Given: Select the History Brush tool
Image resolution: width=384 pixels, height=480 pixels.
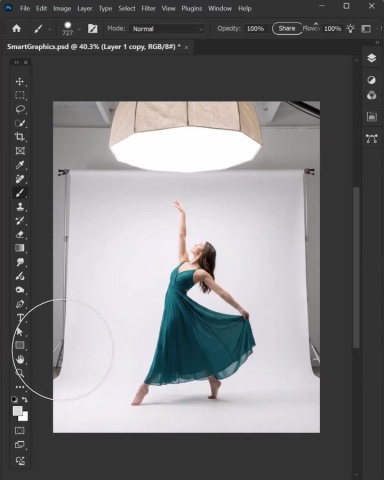Looking at the screenshot, I should click(x=20, y=220).
